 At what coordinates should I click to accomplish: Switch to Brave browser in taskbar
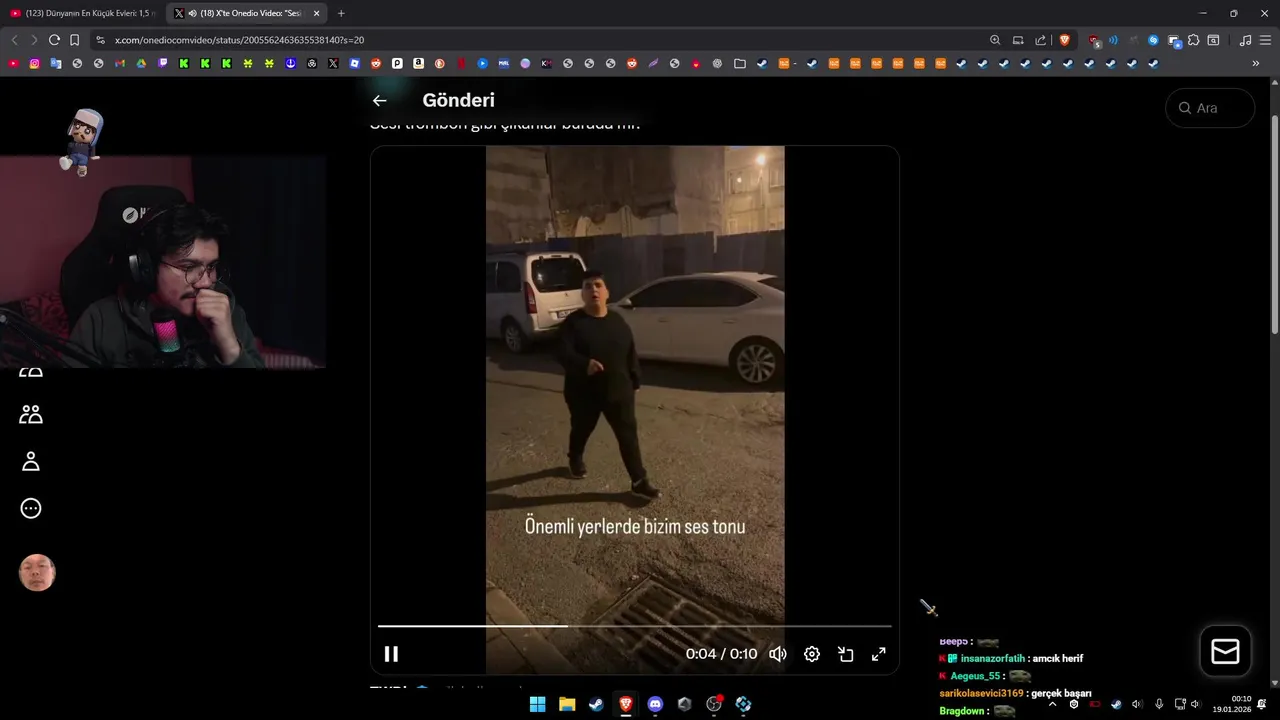625,704
